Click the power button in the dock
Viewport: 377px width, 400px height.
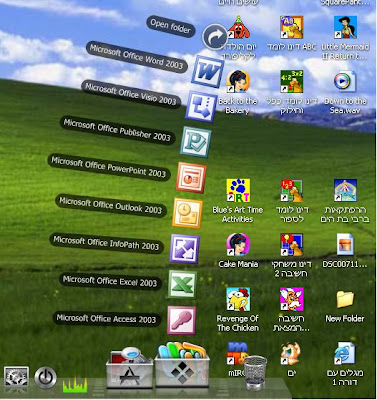click(45, 378)
